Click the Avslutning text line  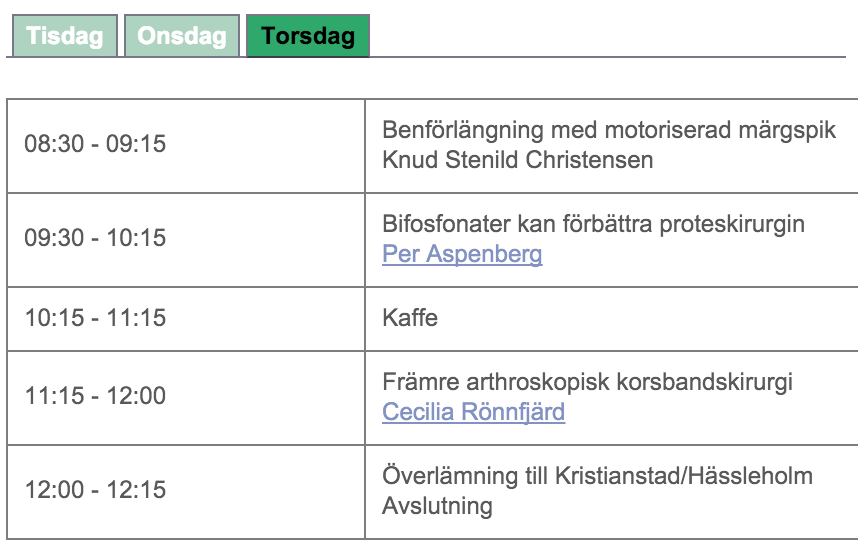point(437,506)
